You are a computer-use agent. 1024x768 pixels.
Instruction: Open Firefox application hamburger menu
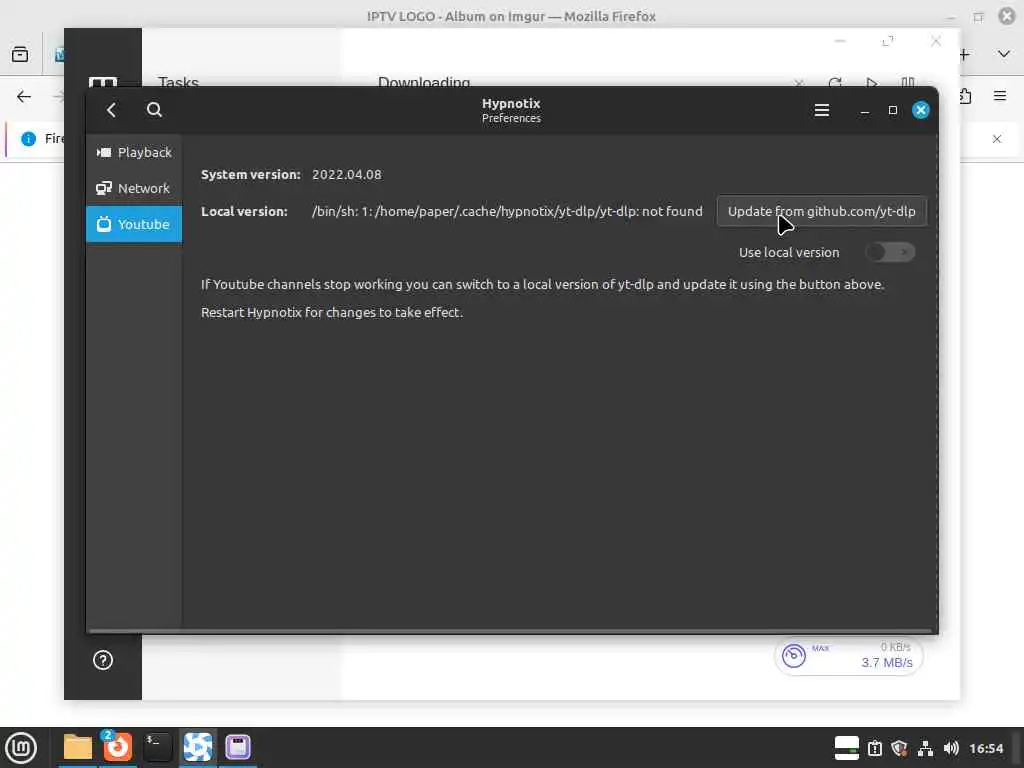pos(1000,96)
